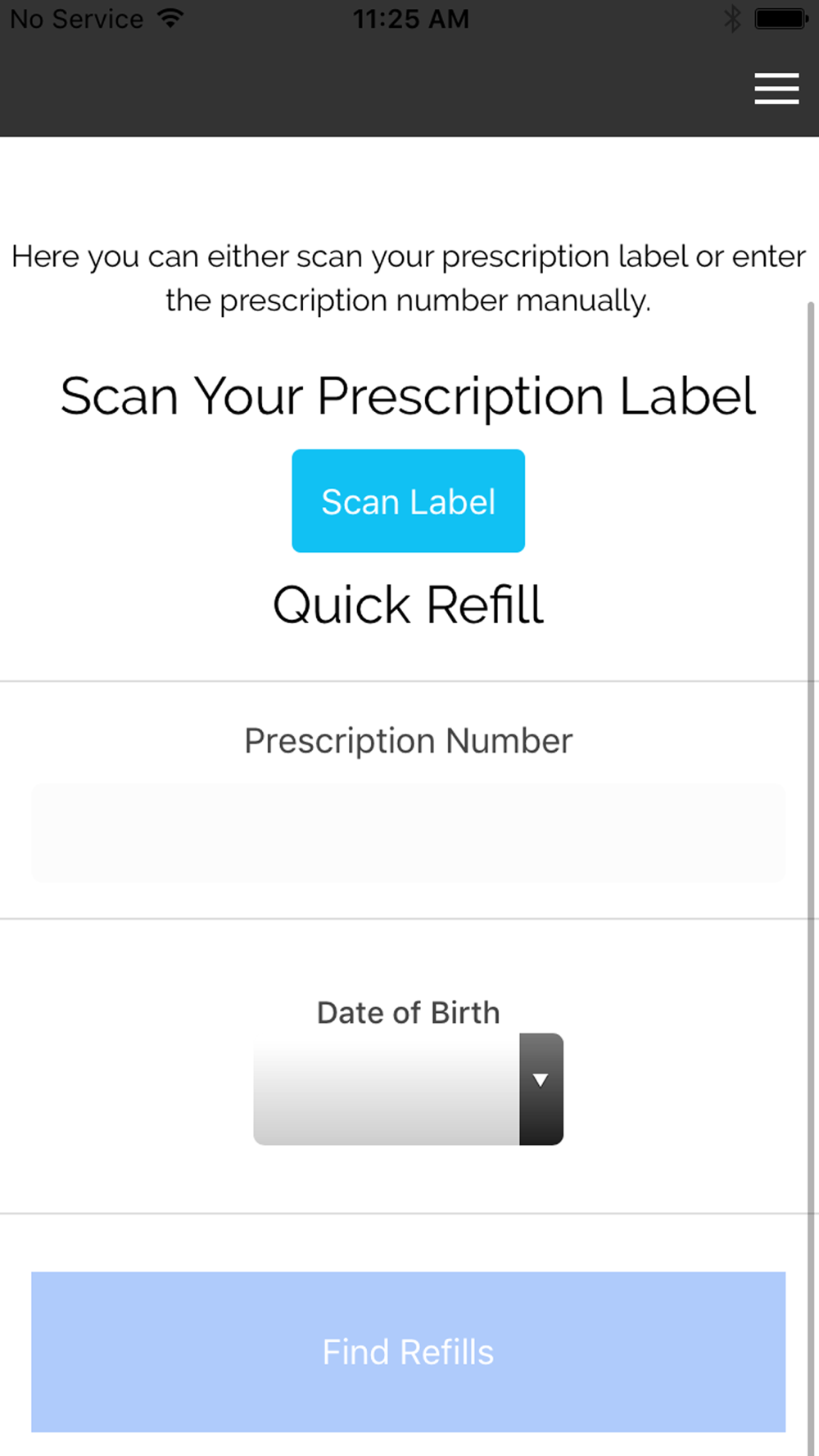Tap the Find Refills button

tap(408, 1351)
